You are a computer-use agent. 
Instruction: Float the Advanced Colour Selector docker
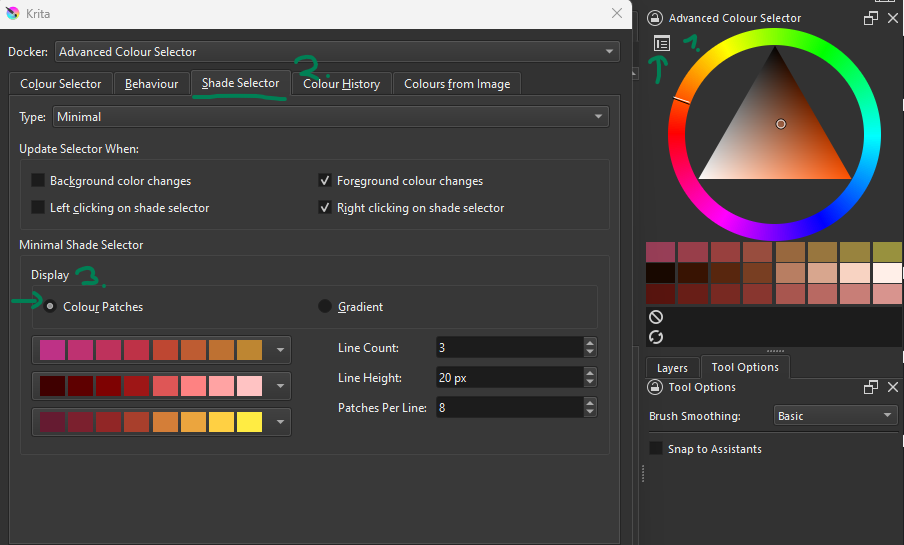pos(871,18)
